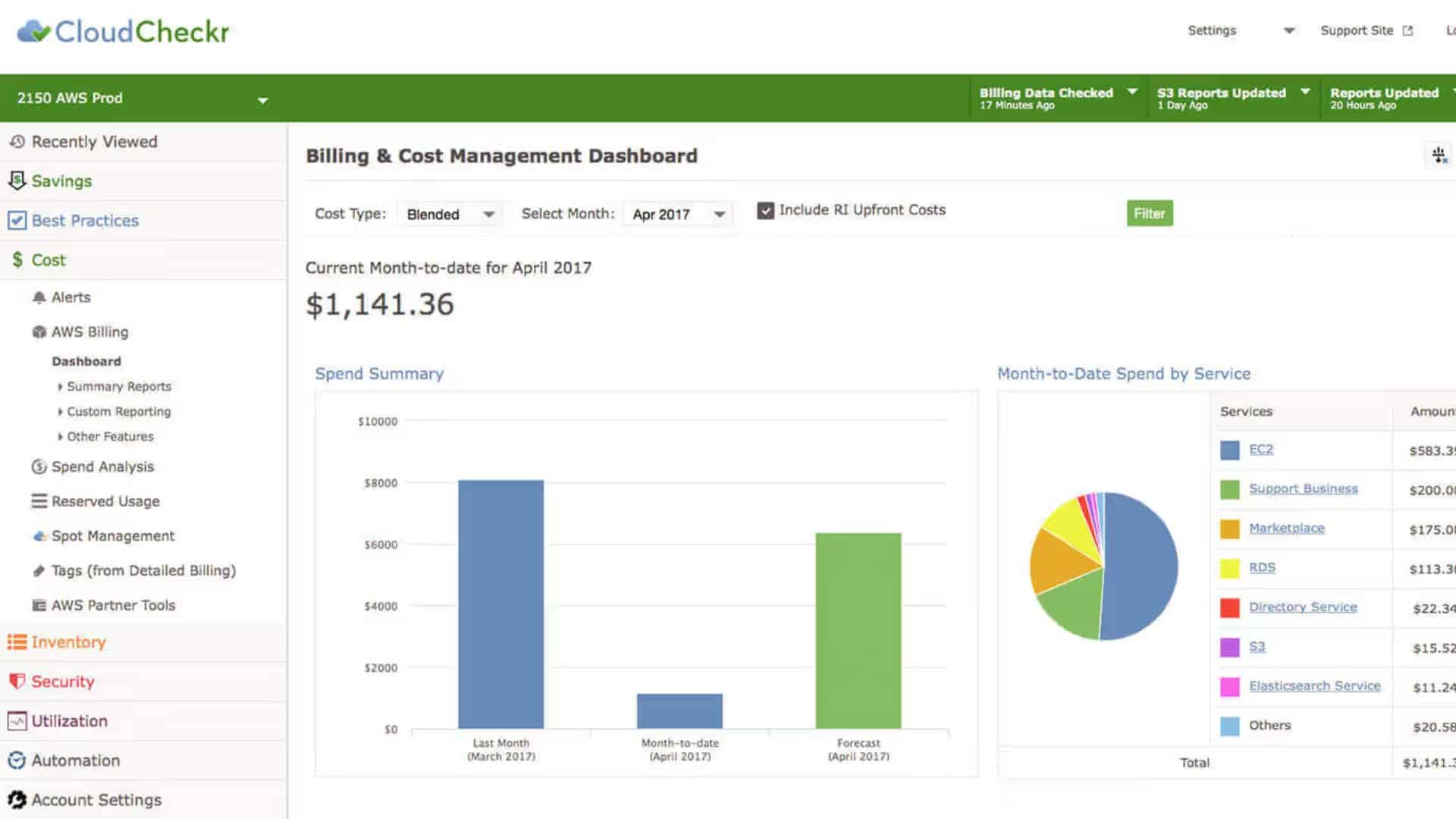Screen dimensions: 1456x819
Task: Open Reserved Usage menu item
Action: pos(105,501)
